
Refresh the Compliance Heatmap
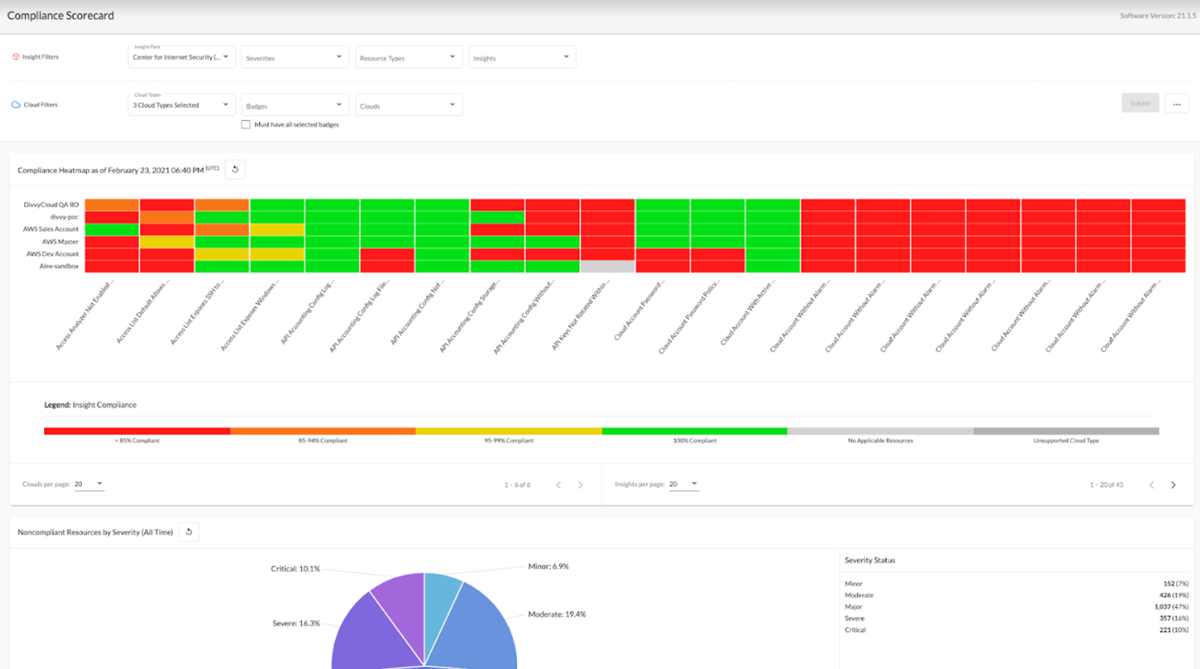(235, 169)
